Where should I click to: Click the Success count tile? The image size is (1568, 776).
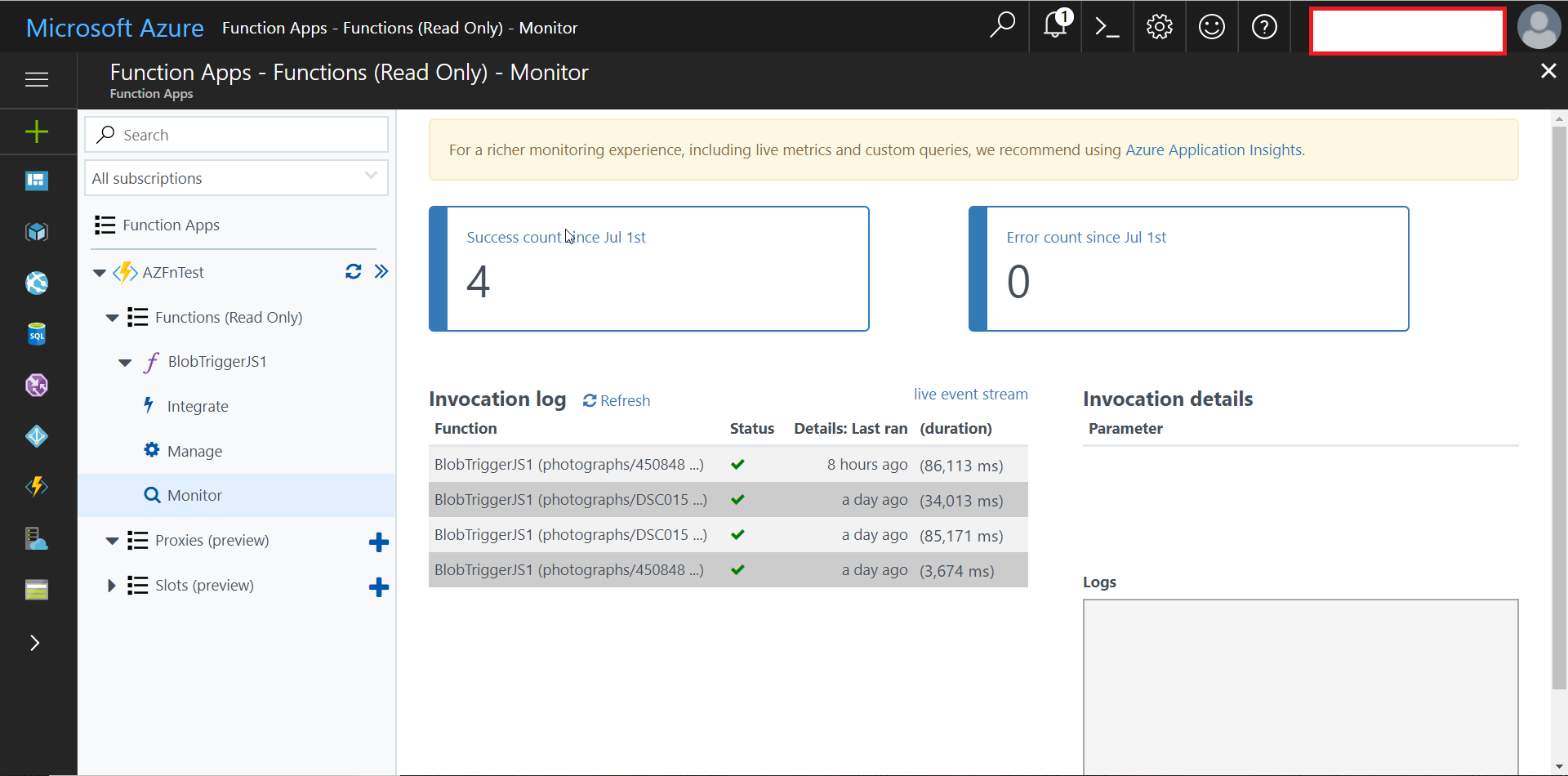(649, 269)
